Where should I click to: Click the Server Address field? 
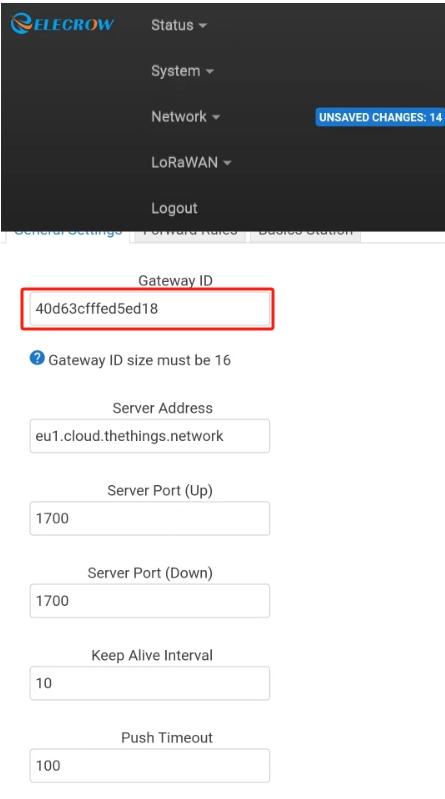point(150,436)
